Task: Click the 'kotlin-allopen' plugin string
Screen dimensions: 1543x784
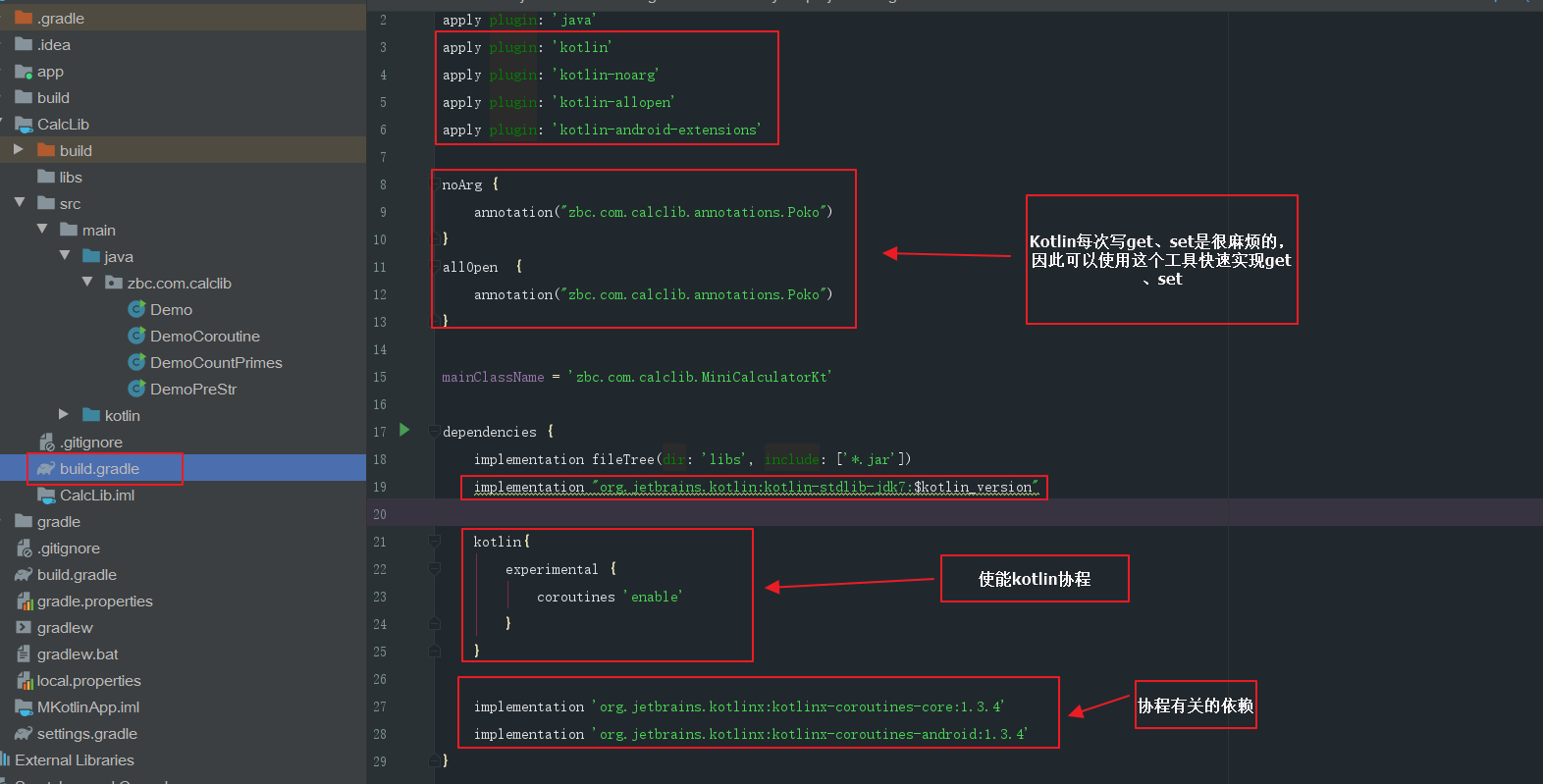Action: point(613,102)
